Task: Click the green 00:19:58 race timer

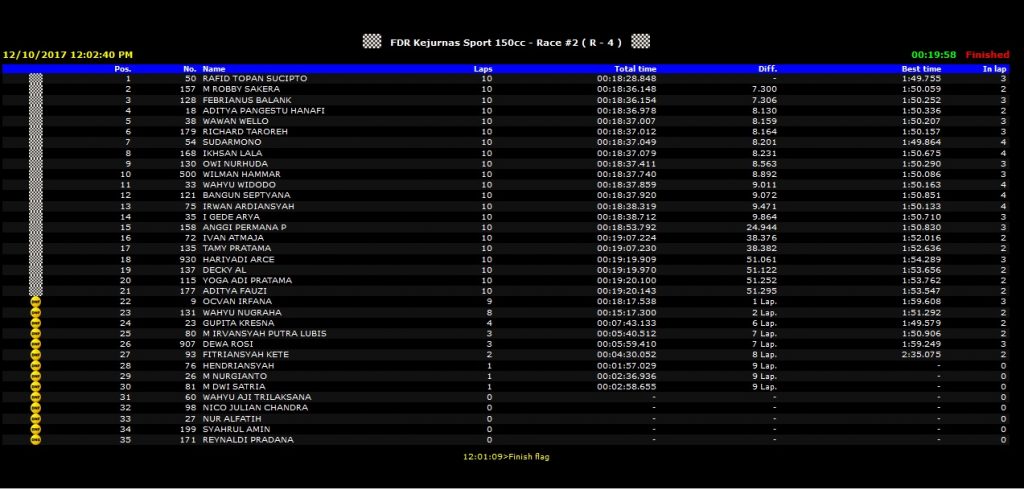Action: [x=934, y=55]
